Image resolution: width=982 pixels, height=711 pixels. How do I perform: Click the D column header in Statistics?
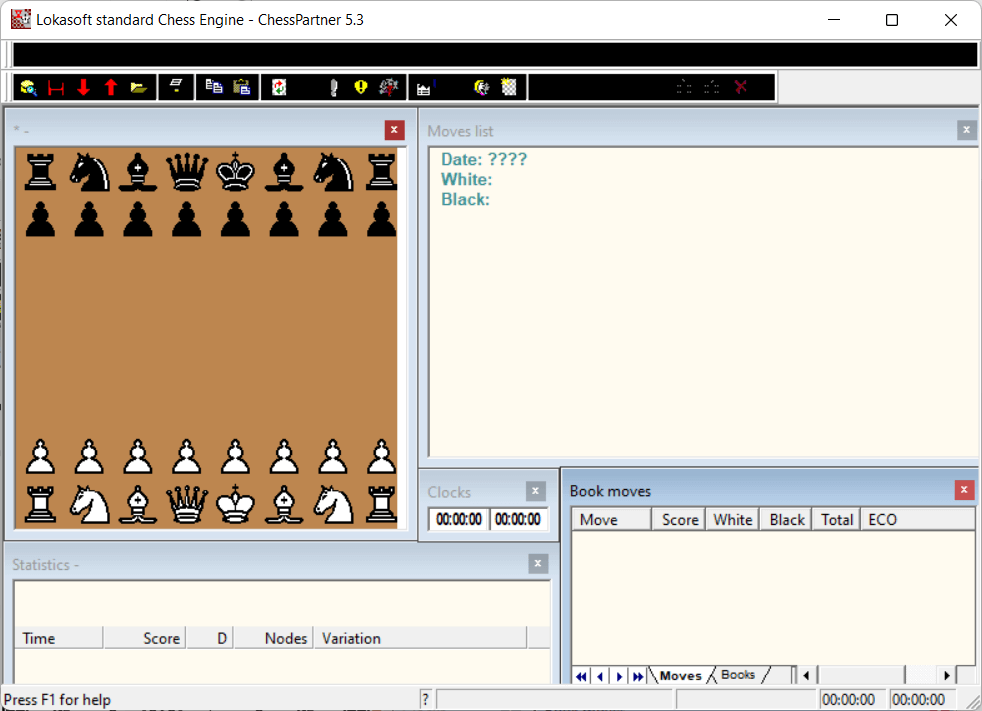pyautogui.click(x=210, y=638)
